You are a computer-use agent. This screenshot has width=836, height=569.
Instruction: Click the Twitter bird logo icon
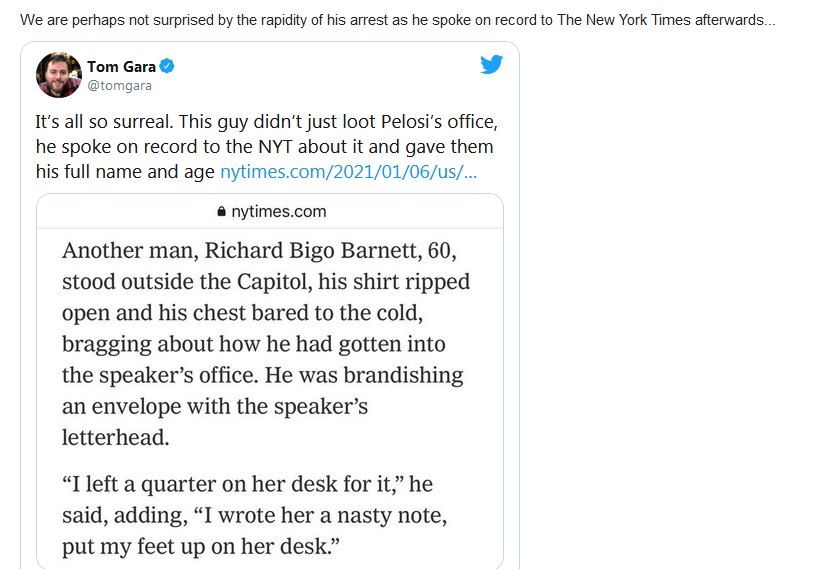tap(491, 64)
